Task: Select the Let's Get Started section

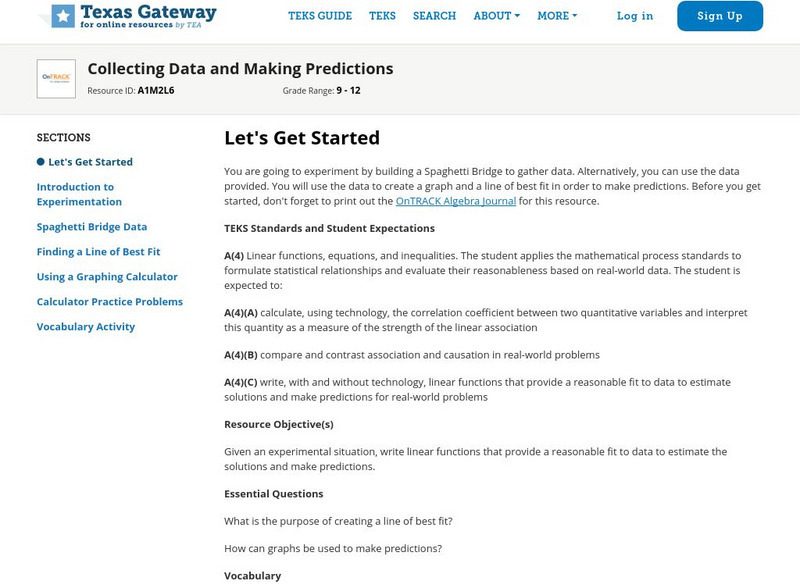Action: (x=90, y=162)
